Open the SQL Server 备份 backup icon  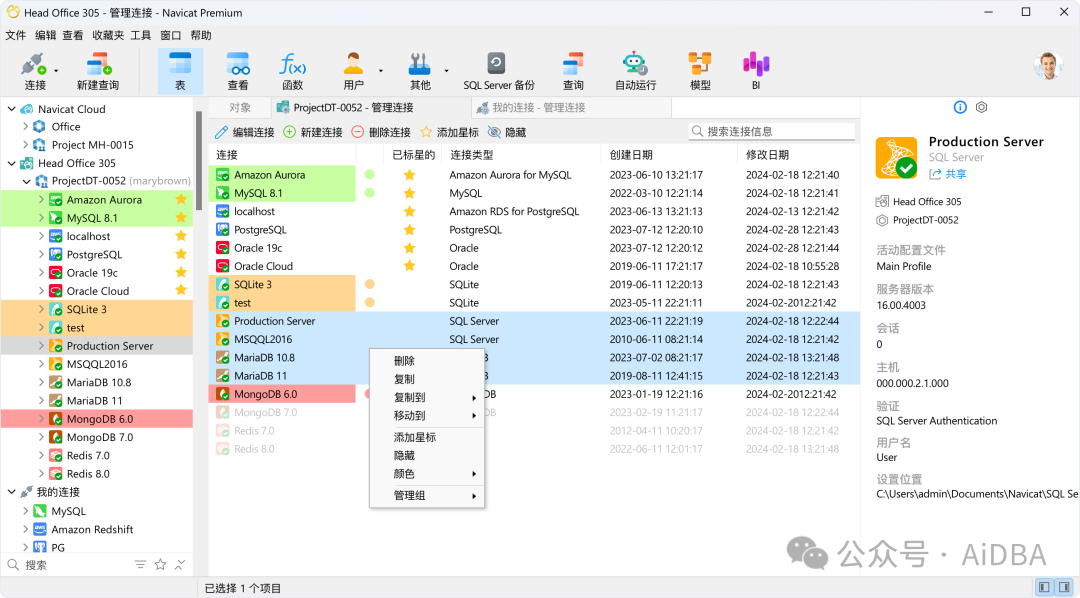point(497,63)
